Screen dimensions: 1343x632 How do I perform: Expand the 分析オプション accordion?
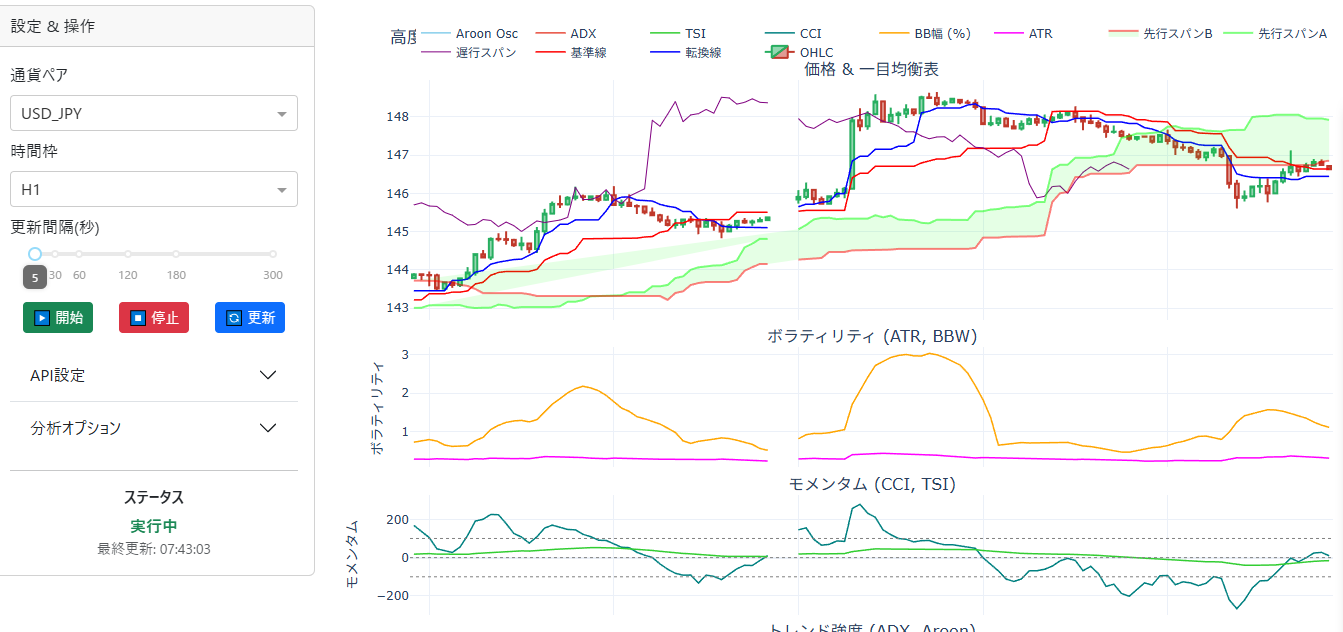[x=154, y=427]
